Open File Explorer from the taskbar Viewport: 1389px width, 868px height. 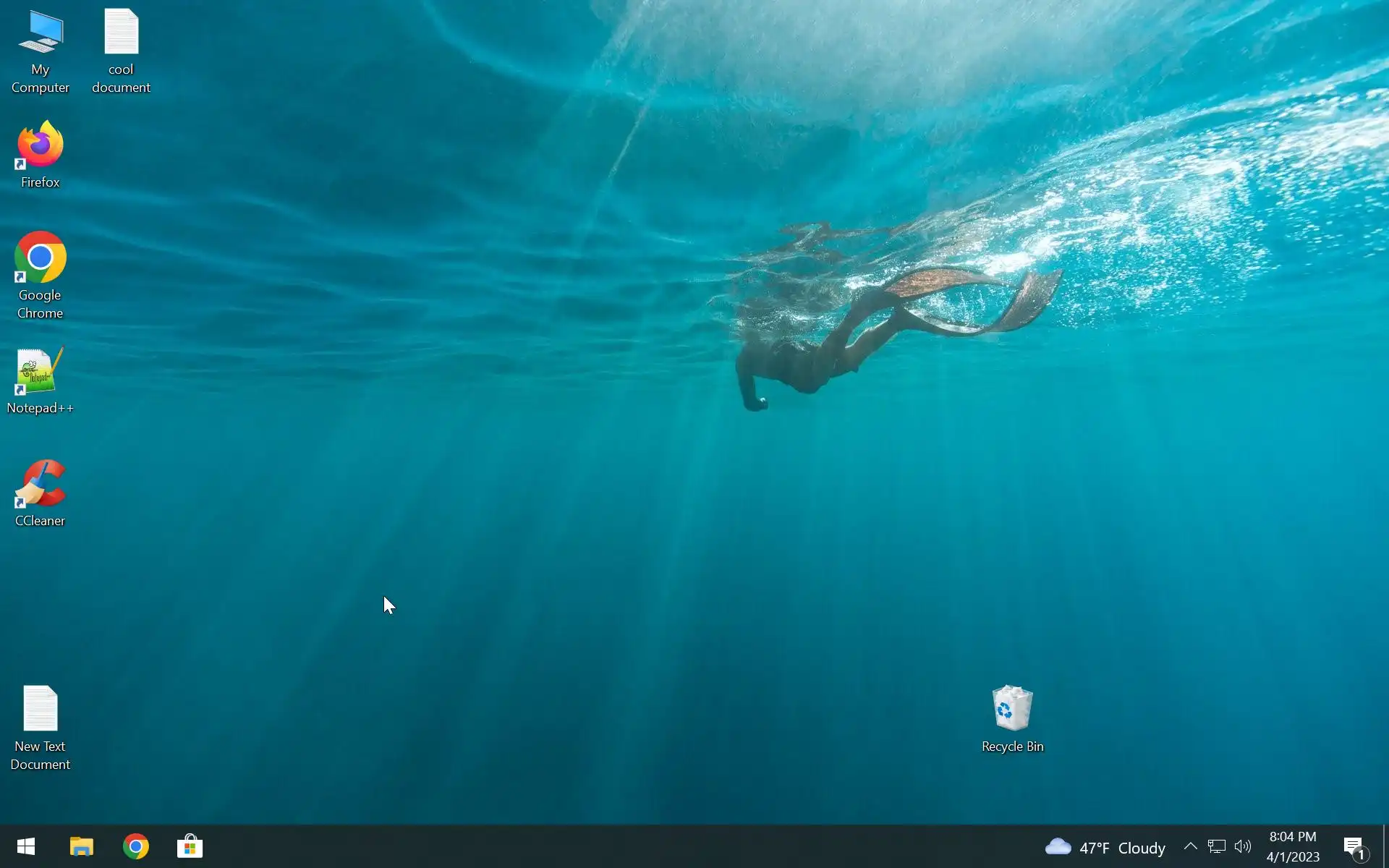click(81, 846)
